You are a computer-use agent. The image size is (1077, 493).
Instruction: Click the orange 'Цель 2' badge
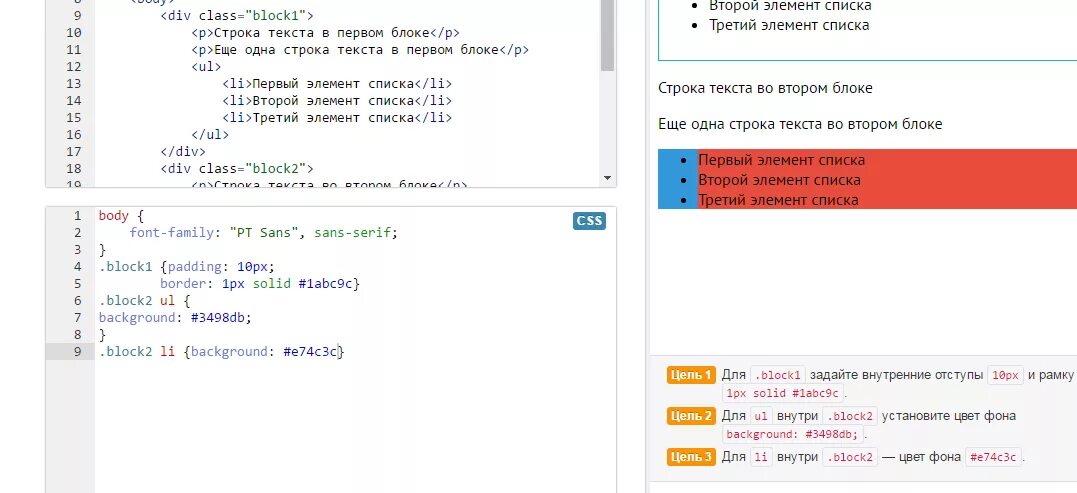(x=691, y=415)
